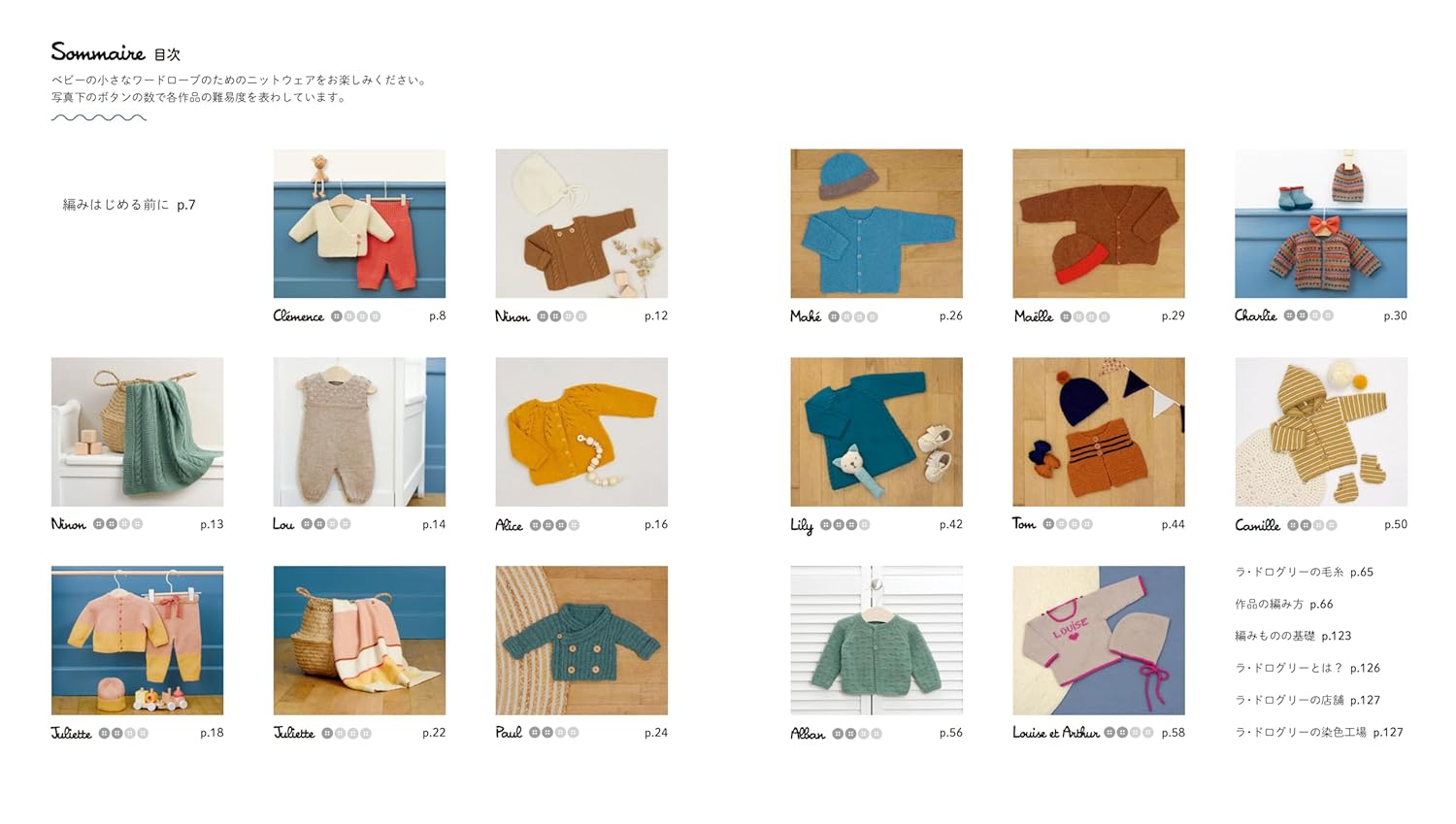The width and height of the screenshot is (1456, 824).
Task: Open the Maëlle brown cardigan image
Action: [1099, 223]
